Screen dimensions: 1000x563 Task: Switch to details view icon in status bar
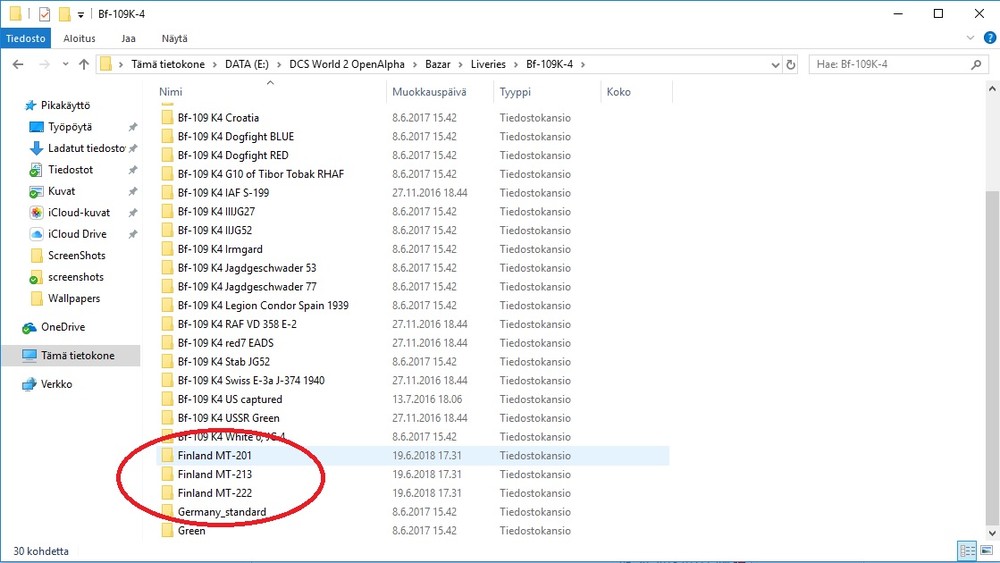pos(967,551)
